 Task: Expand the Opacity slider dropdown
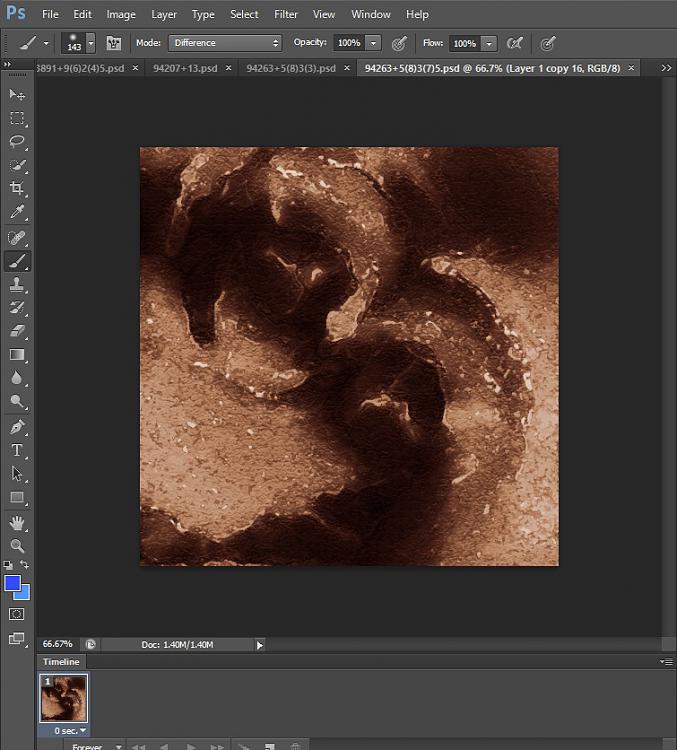click(x=373, y=43)
